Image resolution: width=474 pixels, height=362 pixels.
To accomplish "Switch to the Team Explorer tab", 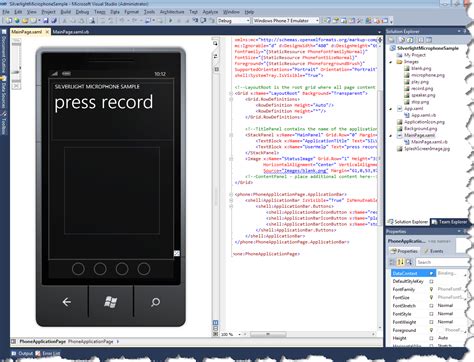I will click(450, 222).
